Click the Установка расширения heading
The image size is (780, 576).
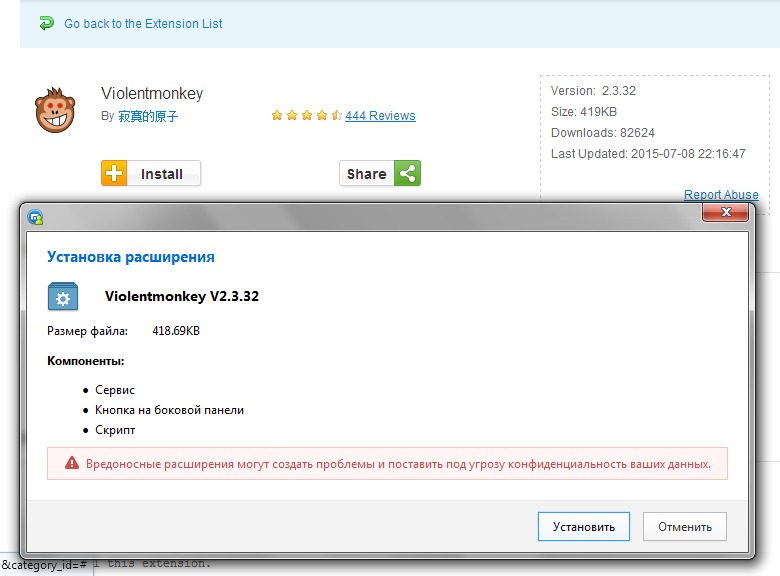(x=131, y=257)
